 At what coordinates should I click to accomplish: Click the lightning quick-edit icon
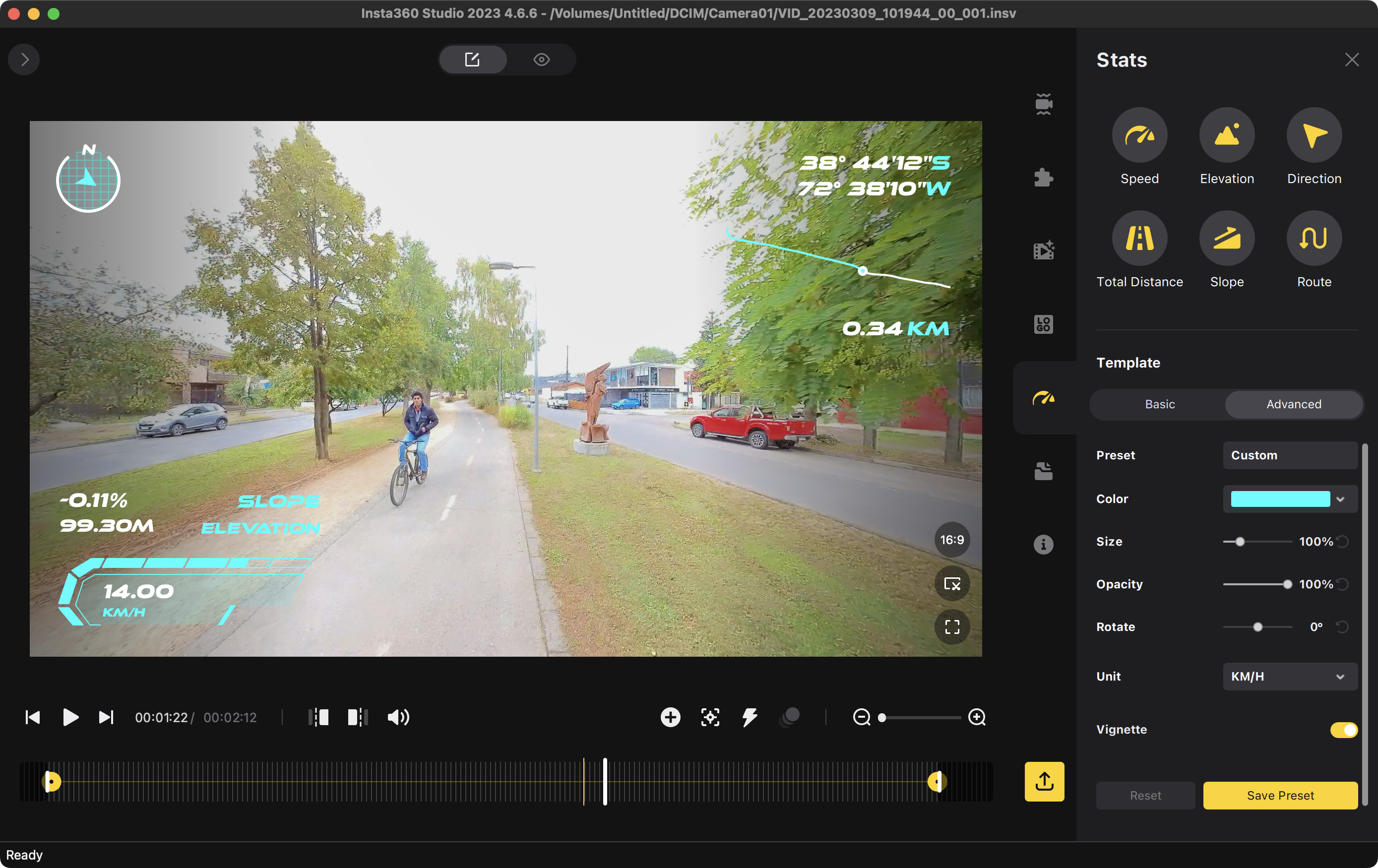coord(750,717)
